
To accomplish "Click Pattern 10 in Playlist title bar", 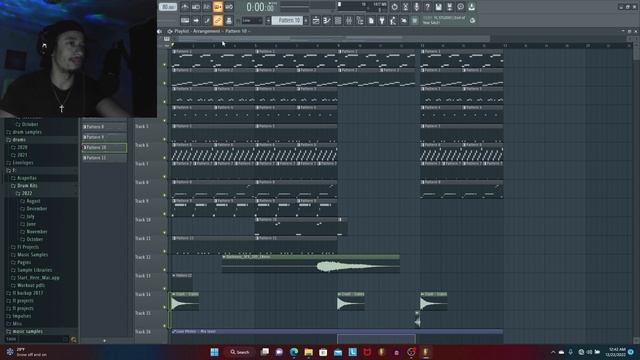I will pyautogui.click(x=236, y=31).
